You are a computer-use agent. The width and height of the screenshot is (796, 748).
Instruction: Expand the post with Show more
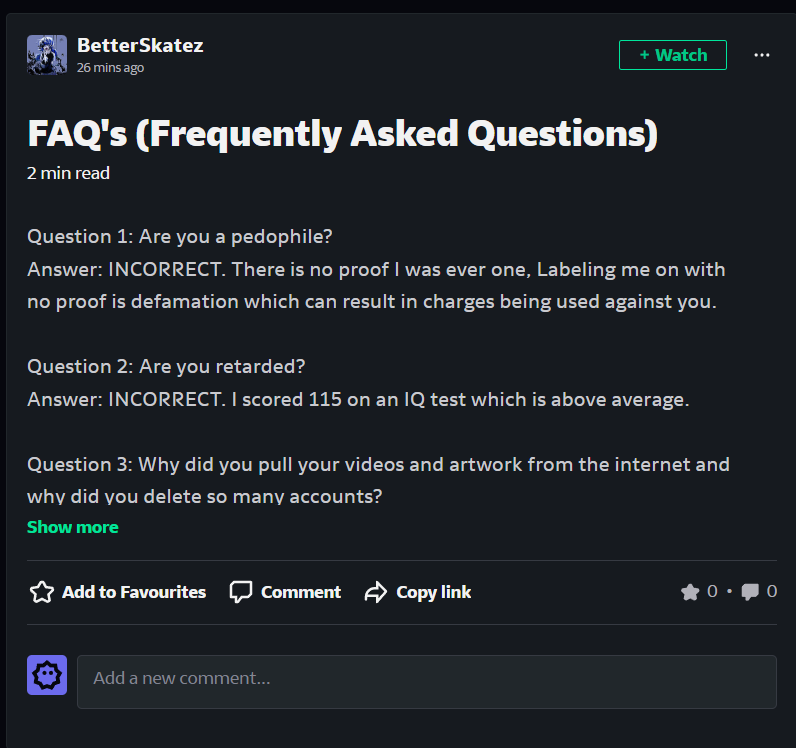[72, 527]
